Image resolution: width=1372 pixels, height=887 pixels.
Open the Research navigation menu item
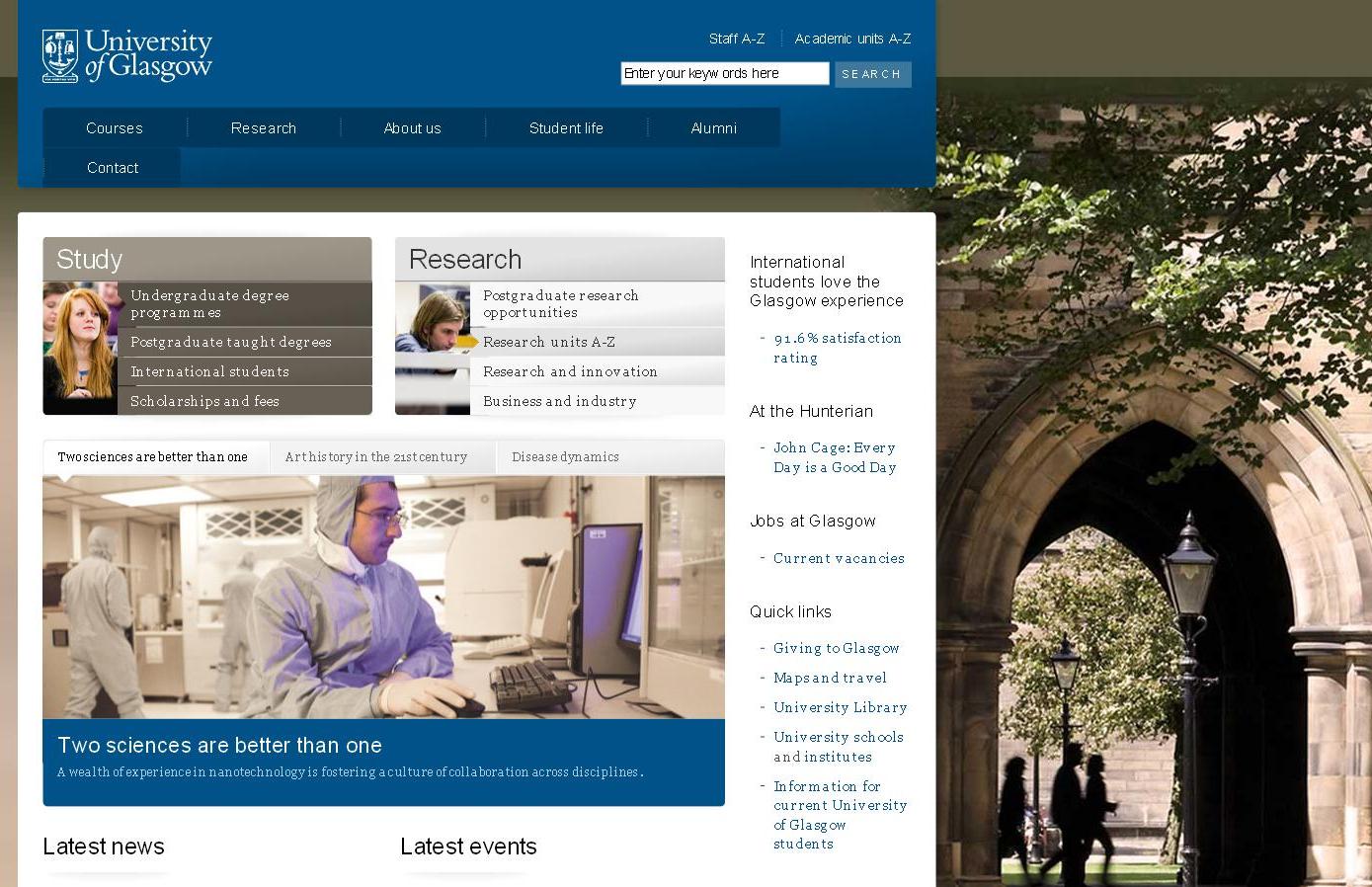tap(264, 128)
